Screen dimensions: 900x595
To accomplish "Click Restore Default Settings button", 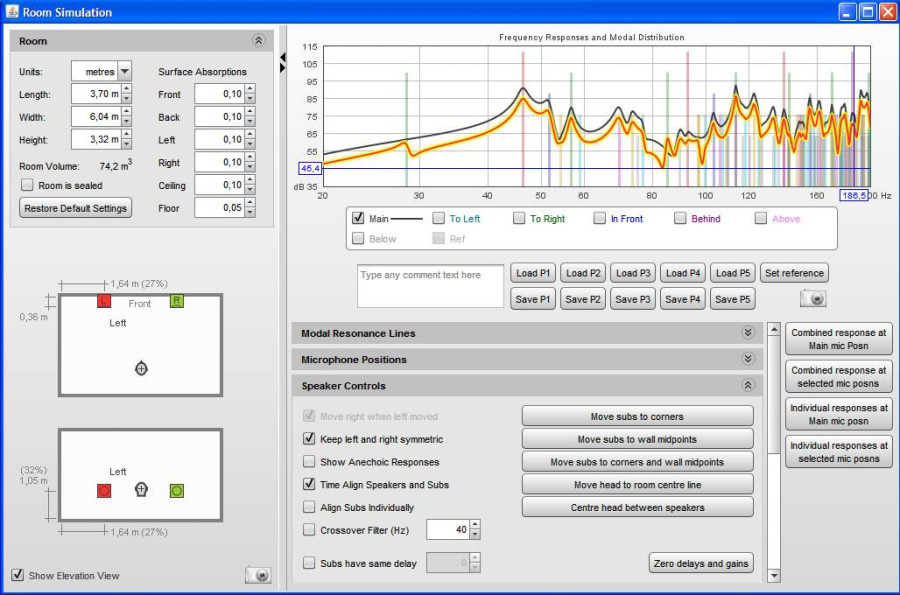I will [x=76, y=208].
